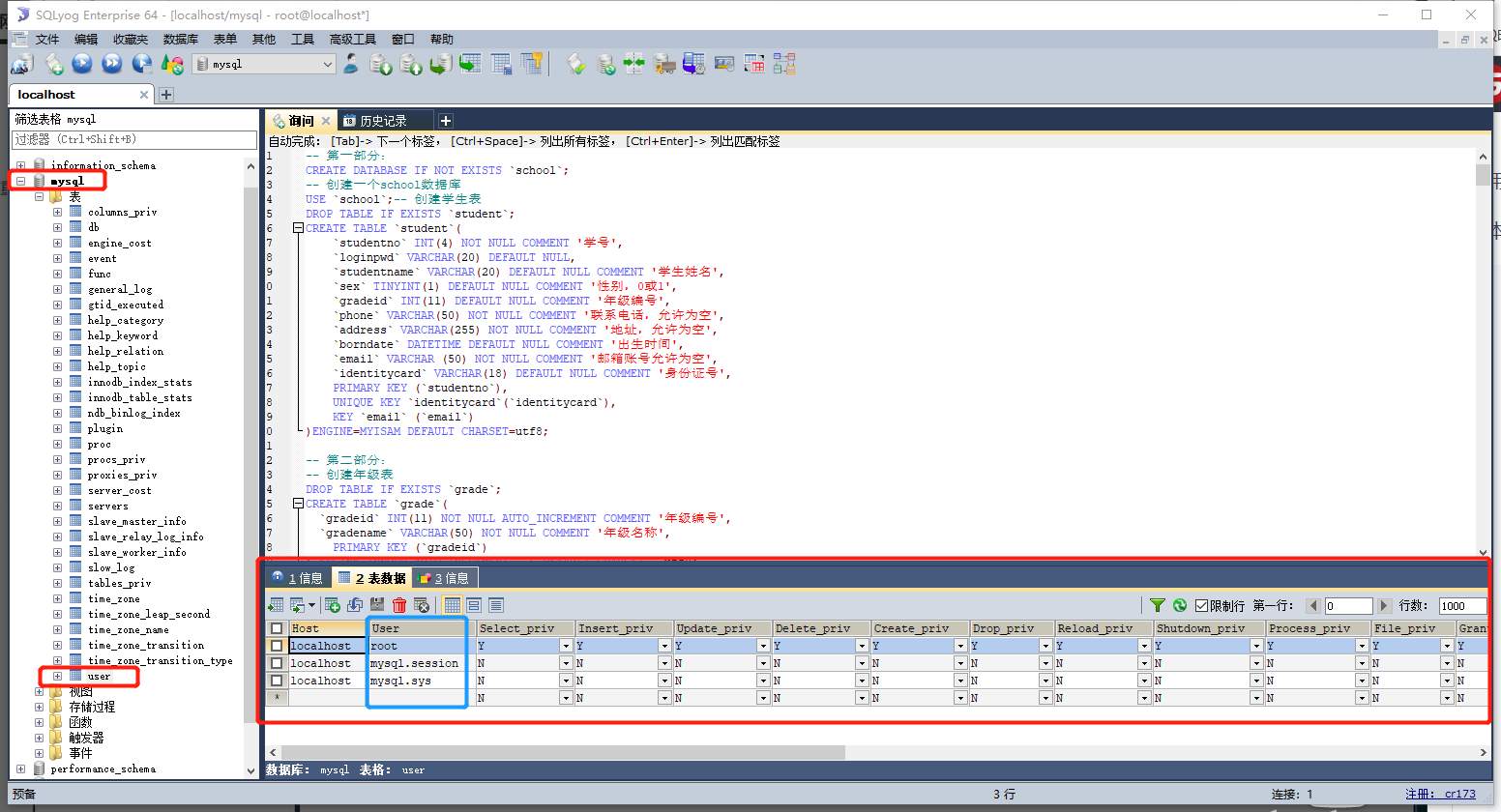The image size is (1501, 812).
Task: Switch to form view icon
Action: [474, 605]
